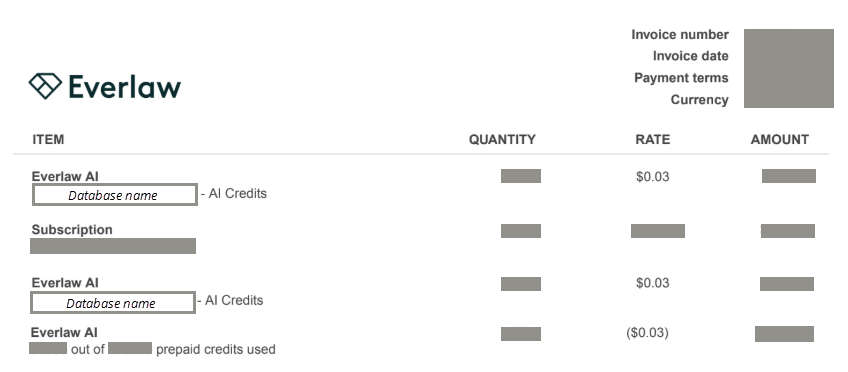This screenshot has width=848, height=372.
Task: Click the AMOUNT column header
Action: (x=779, y=140)
